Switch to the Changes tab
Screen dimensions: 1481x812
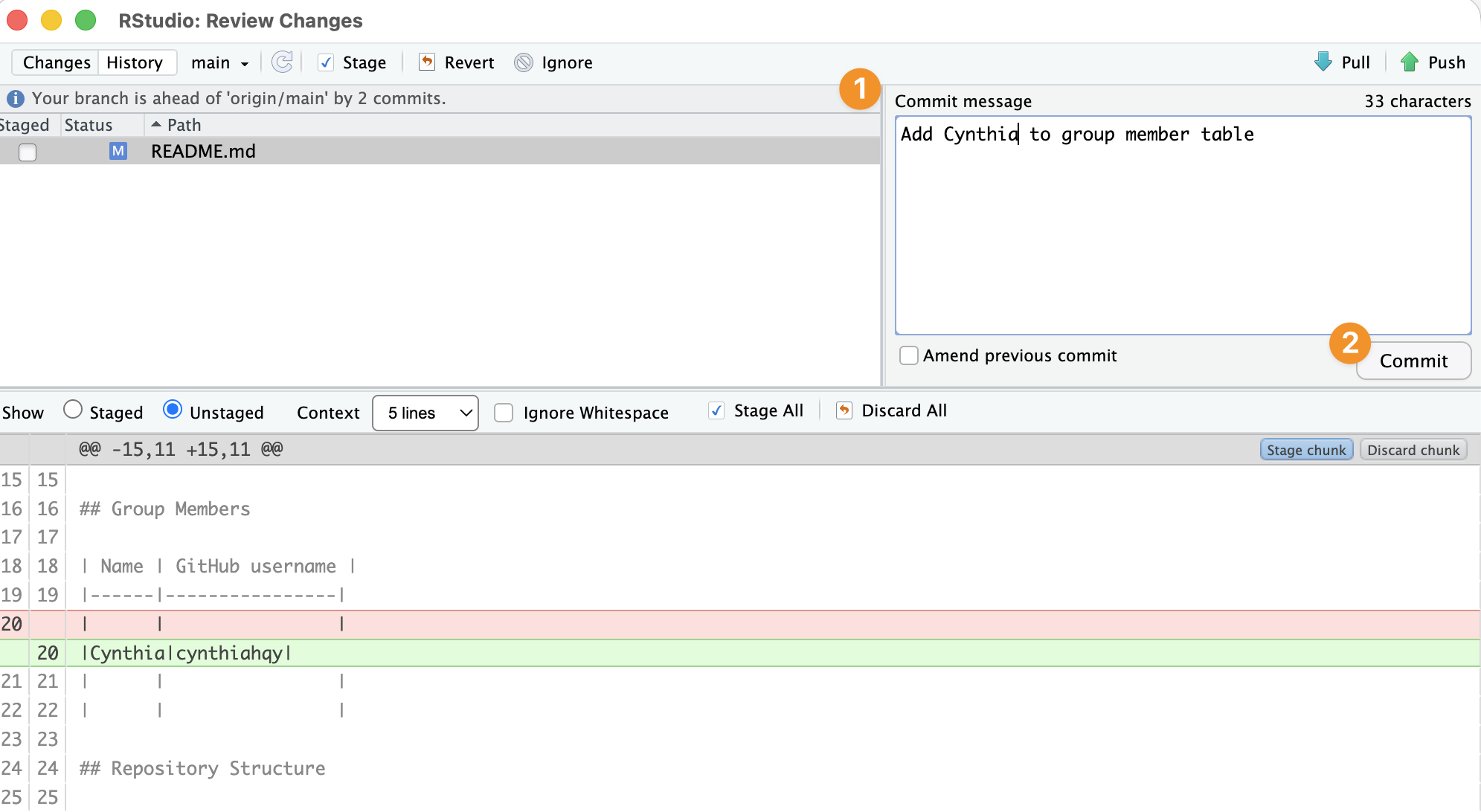click(x=57, y=62)
